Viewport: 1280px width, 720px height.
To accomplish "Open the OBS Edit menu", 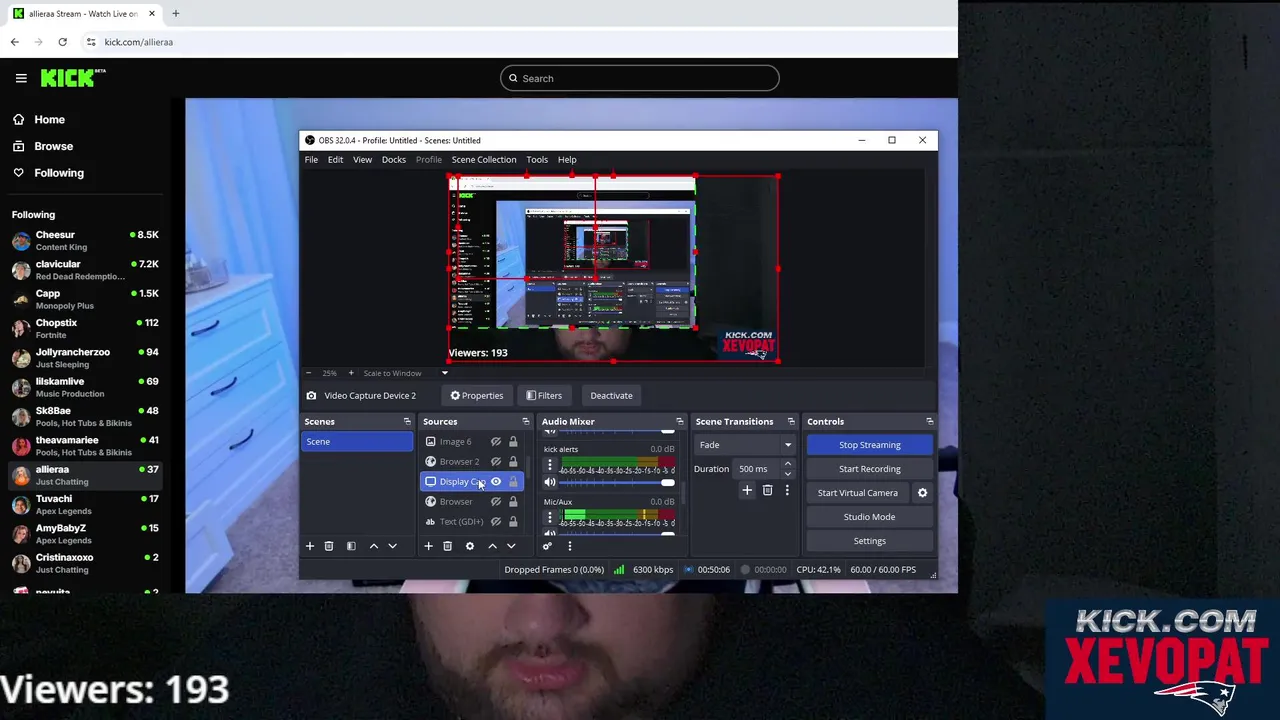I will pyautogui.click(x=335, y=159).
